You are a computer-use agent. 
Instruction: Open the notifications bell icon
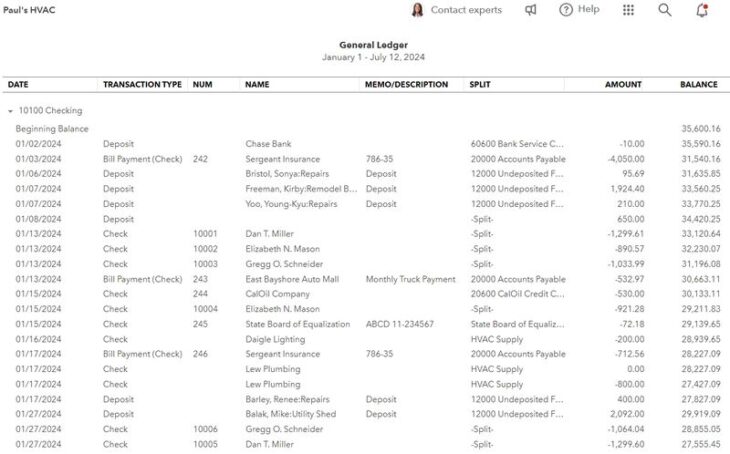pyautogui.click(x=702, y=10)
